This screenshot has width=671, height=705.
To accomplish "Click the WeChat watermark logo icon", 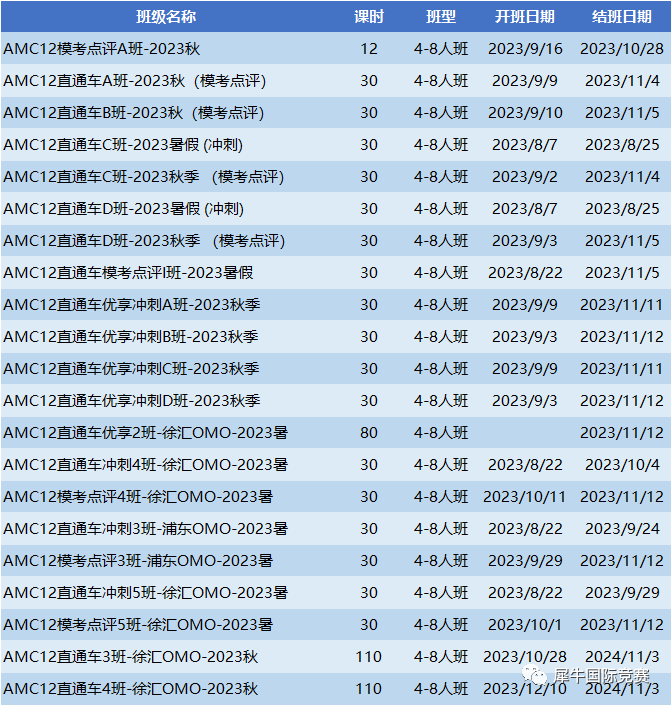I will (534, 675).
